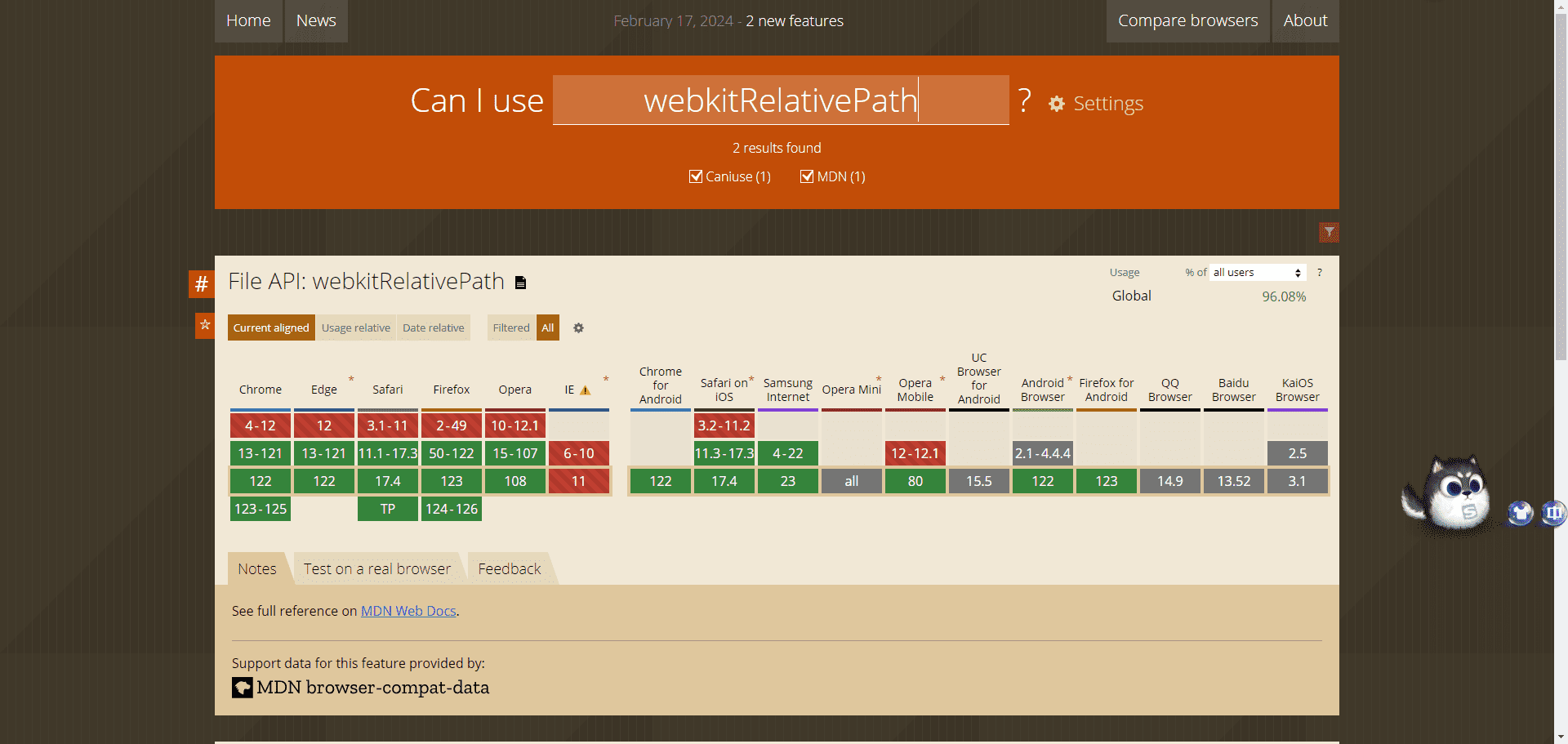The image size is (1568, 744).
Task: Click Firefox 124-126 future versions cell
Action: tap(452, 509)
